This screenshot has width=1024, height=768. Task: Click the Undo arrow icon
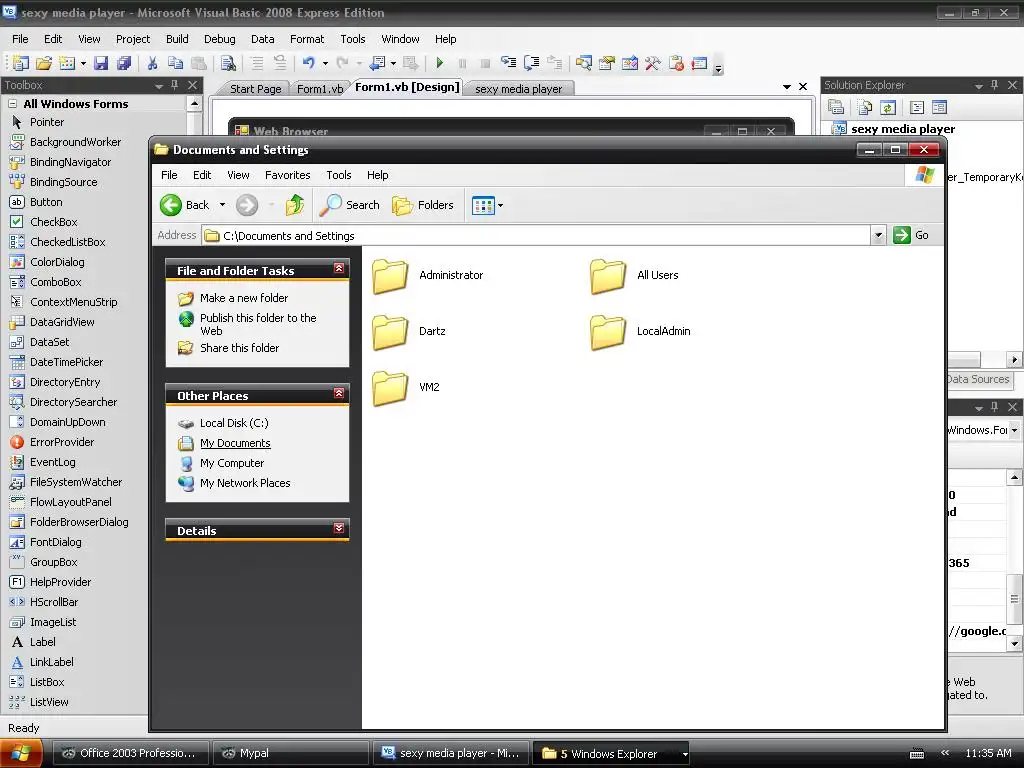[x=309, y=63]
